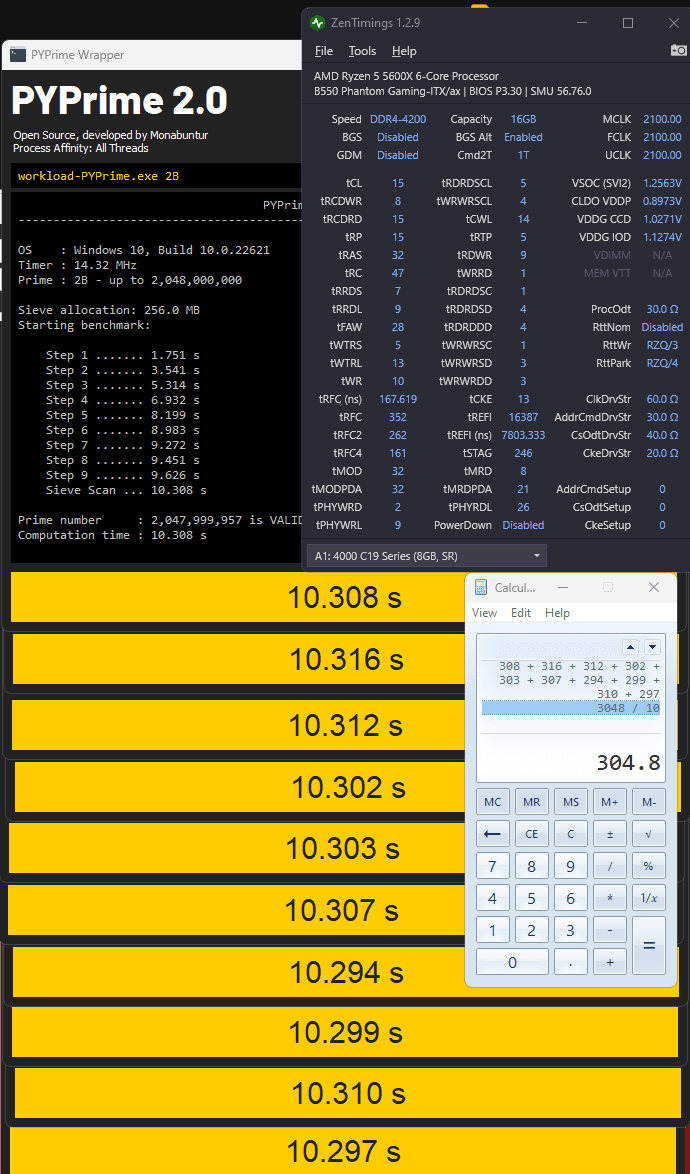Click the VSOC (SVI2) value 1.2563V
The height and width of the screenshot is (1174, 690).
tap(662, 183)
